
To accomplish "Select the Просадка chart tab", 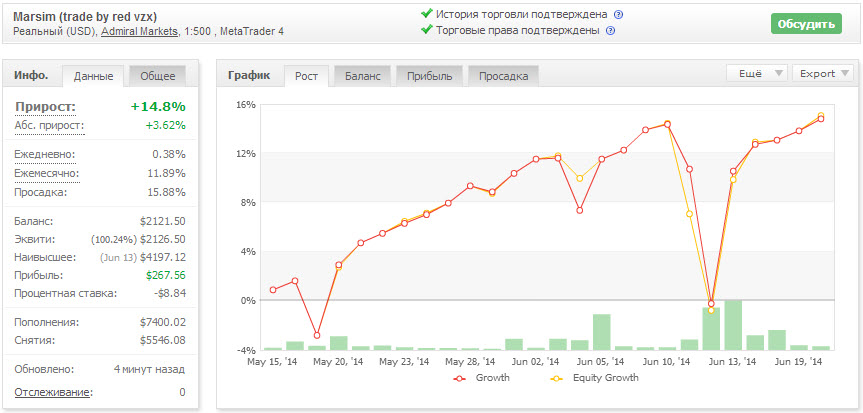I will 504,76.
